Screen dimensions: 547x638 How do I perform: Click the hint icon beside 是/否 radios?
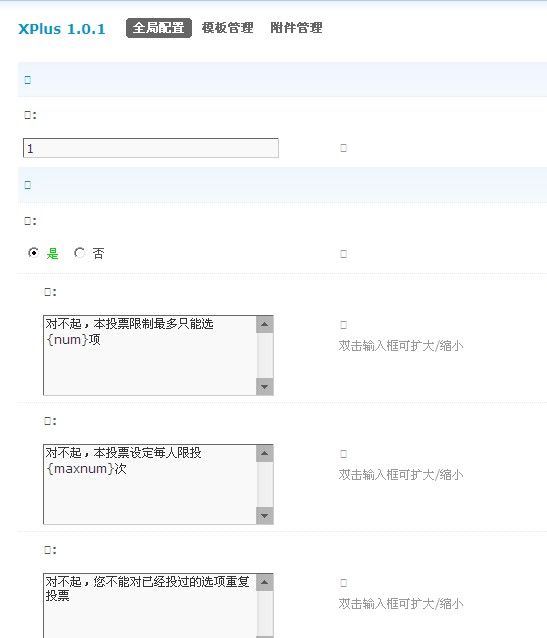click(344, 254)
